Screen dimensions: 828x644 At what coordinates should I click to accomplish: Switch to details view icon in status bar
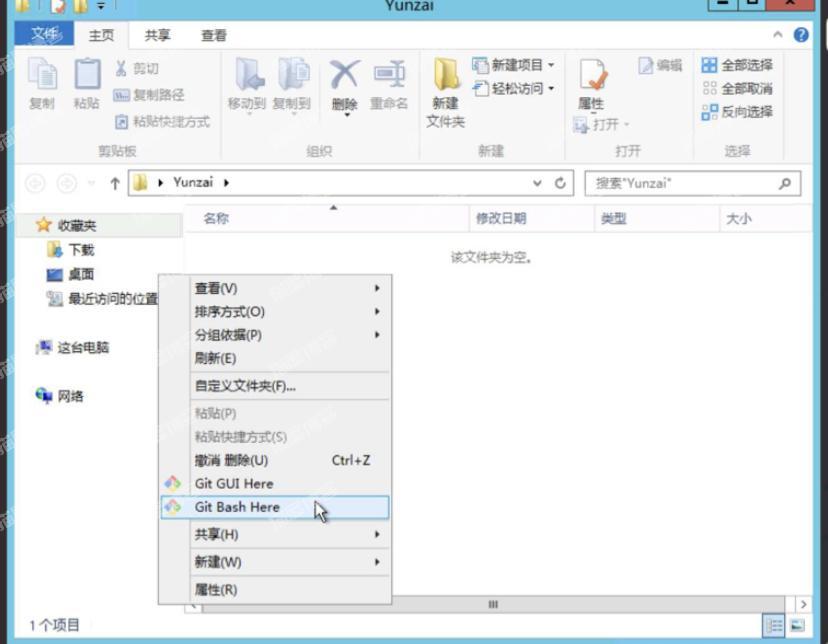point(774,625)
